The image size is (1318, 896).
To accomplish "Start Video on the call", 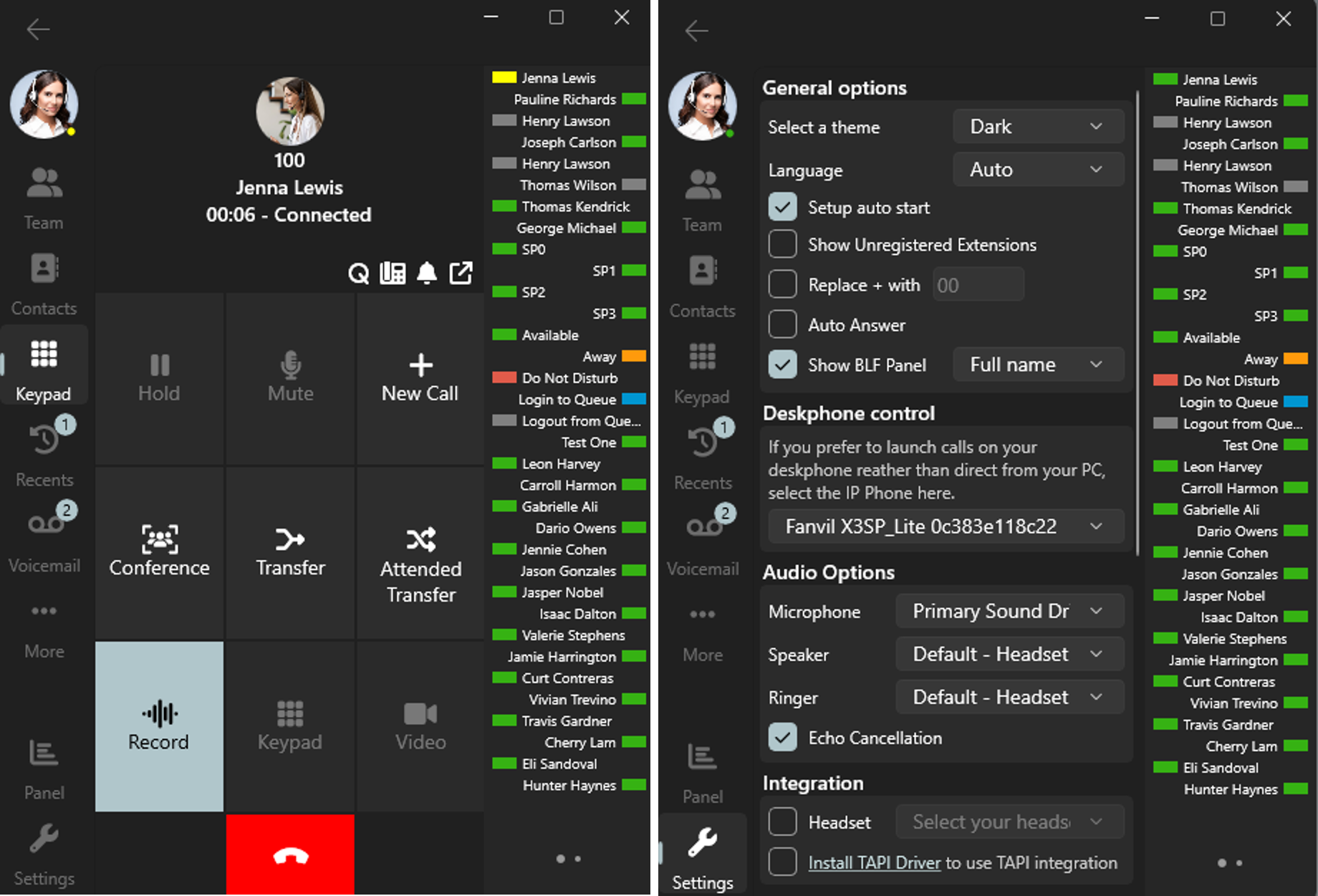I will click(x=420, y=726).
